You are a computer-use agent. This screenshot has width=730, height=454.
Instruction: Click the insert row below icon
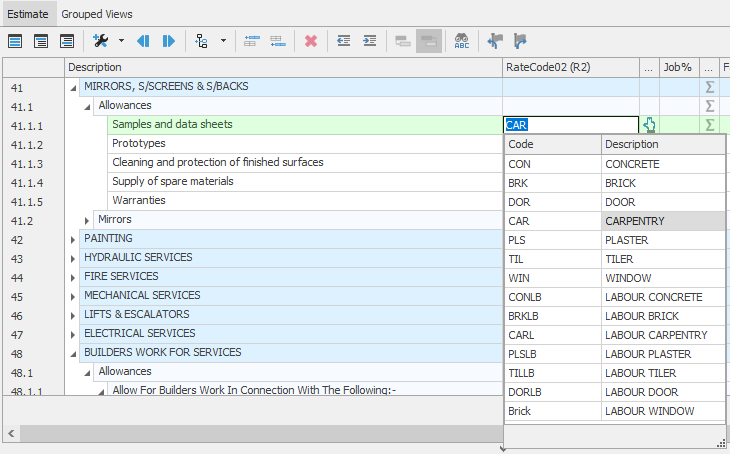[x=278, y=41]
